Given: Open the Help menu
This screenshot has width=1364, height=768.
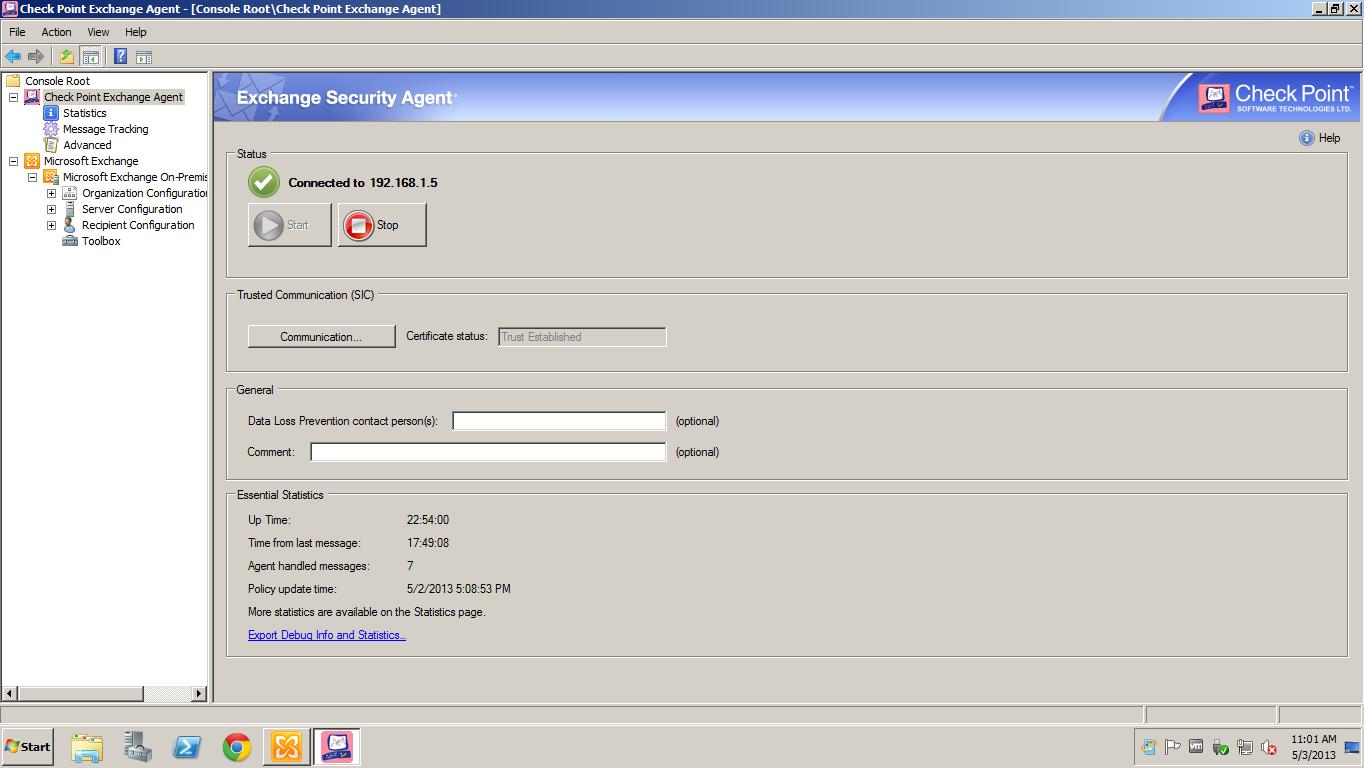Looking at the screenshot, I should tap(135, 32).
